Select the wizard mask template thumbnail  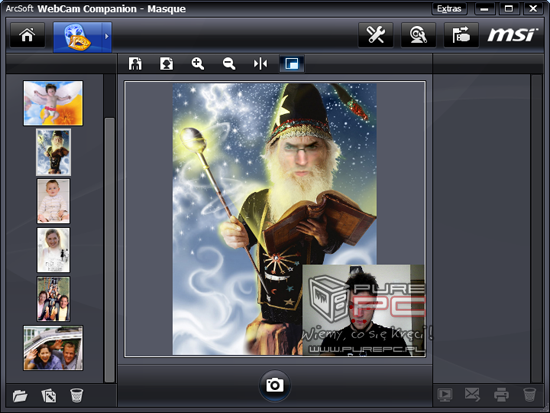(x=53, y=152)
